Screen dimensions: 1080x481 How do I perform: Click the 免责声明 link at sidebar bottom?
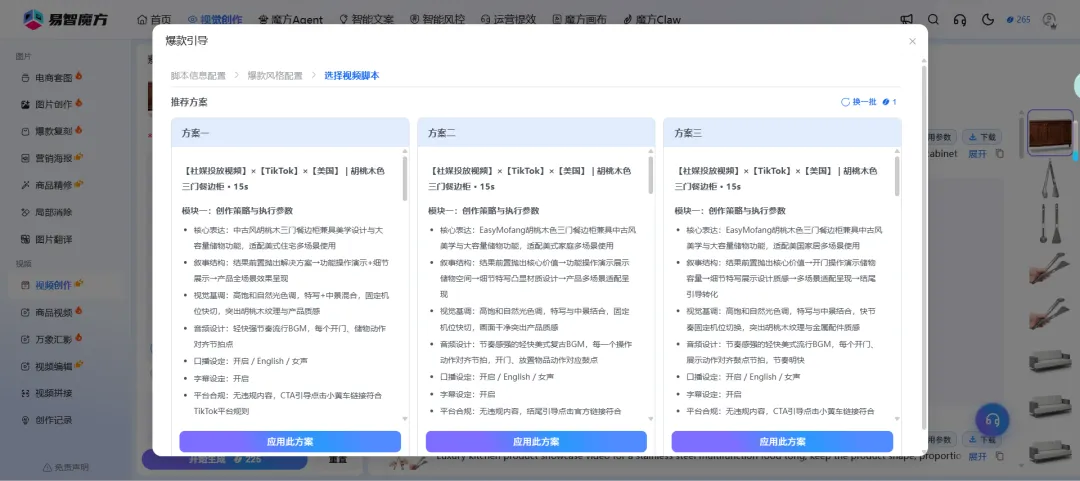(x=66, y=467)
